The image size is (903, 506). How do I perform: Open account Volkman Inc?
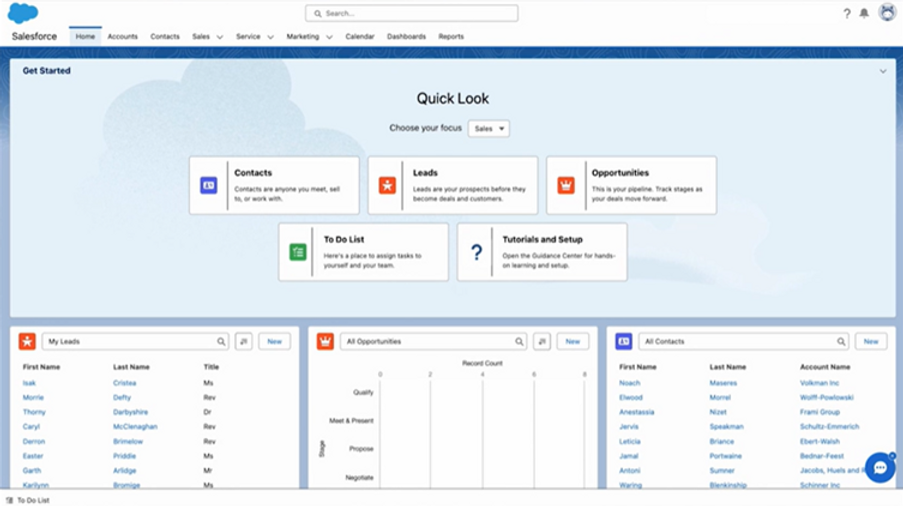pyautogui.click(x=819, y=383)
